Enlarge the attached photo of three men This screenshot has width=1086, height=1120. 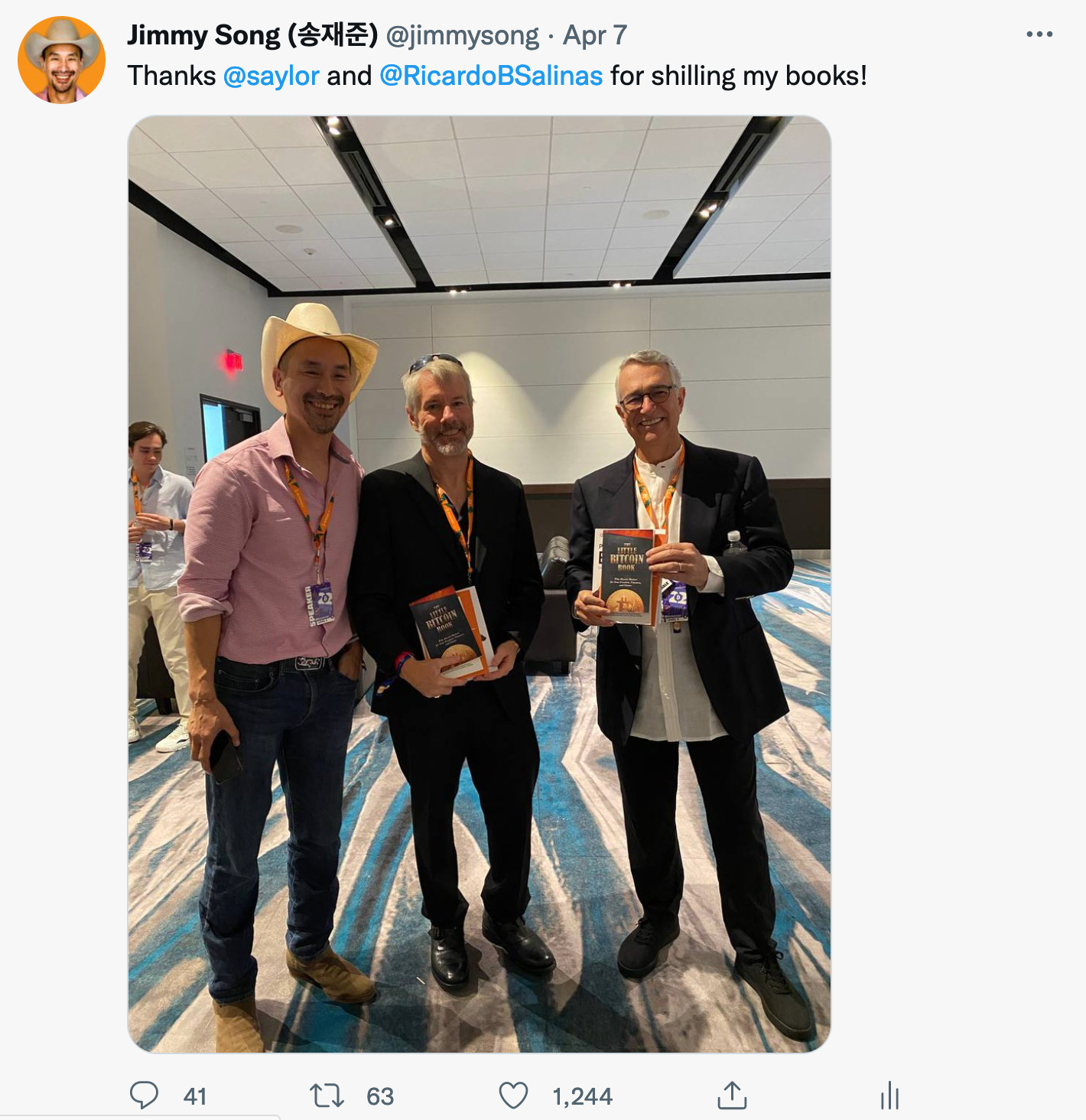point(479,584)
